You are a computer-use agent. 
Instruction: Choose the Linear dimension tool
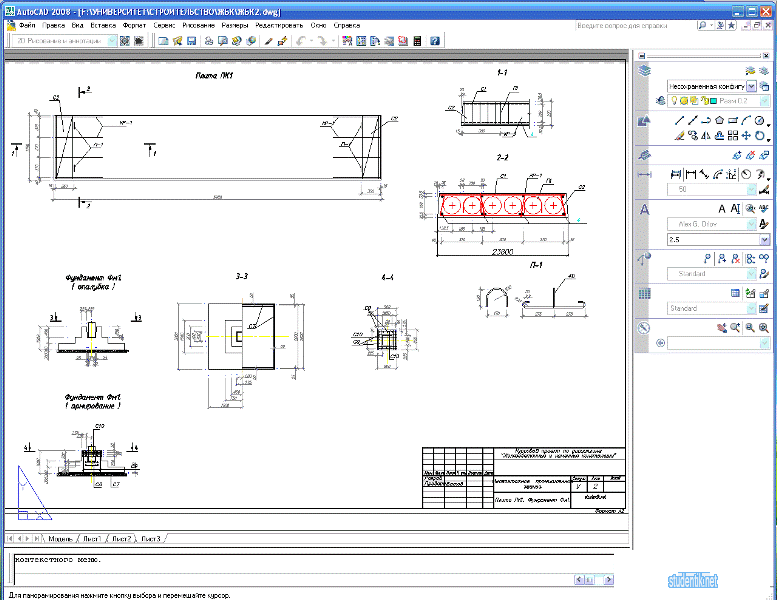point(691,174)
